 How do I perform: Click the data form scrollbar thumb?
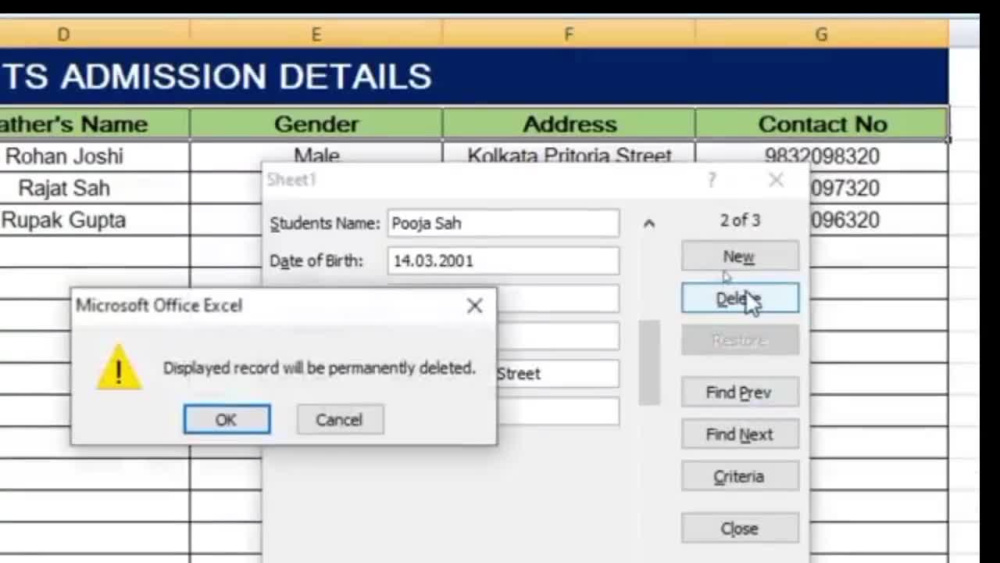(x=649, y=362)
